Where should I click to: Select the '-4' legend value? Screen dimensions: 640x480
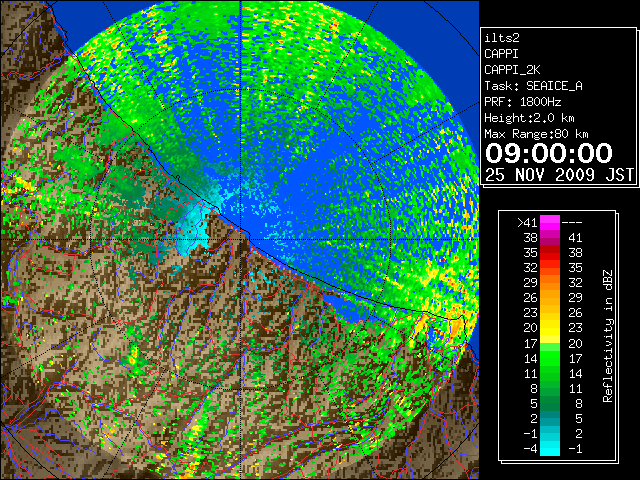coord(530,449)
